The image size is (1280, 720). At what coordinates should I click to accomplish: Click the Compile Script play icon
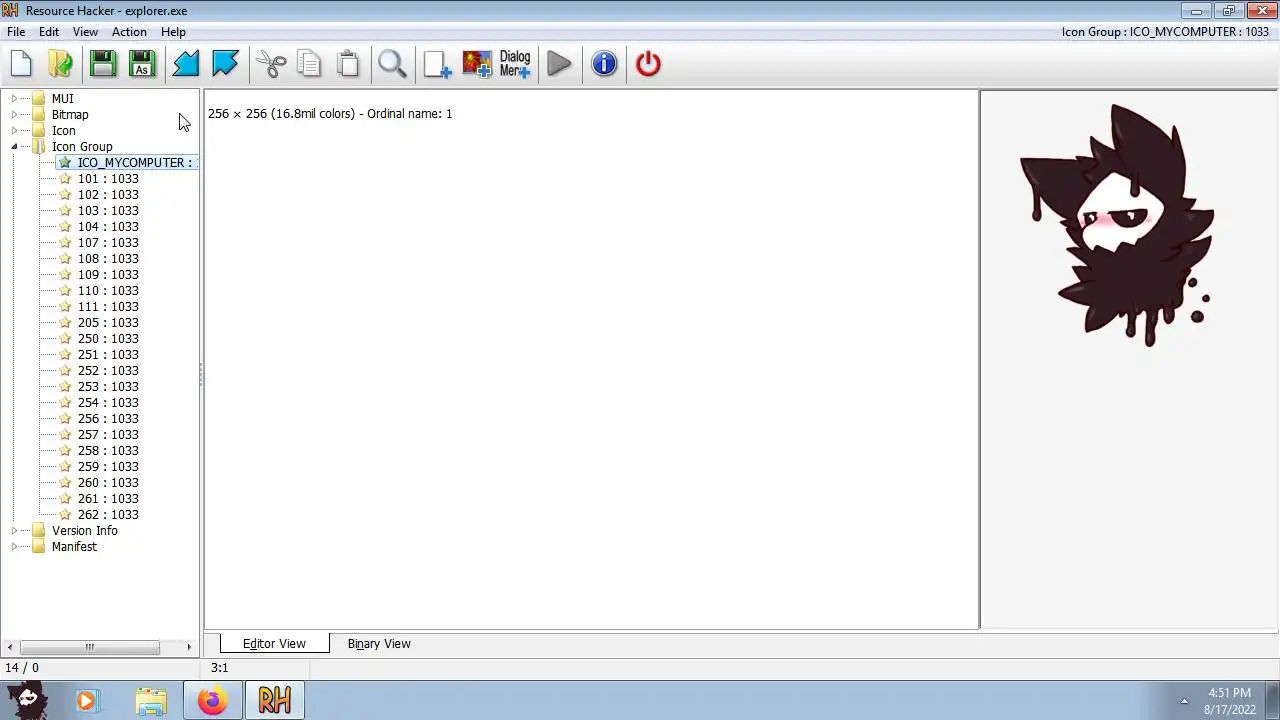[559, 64]
